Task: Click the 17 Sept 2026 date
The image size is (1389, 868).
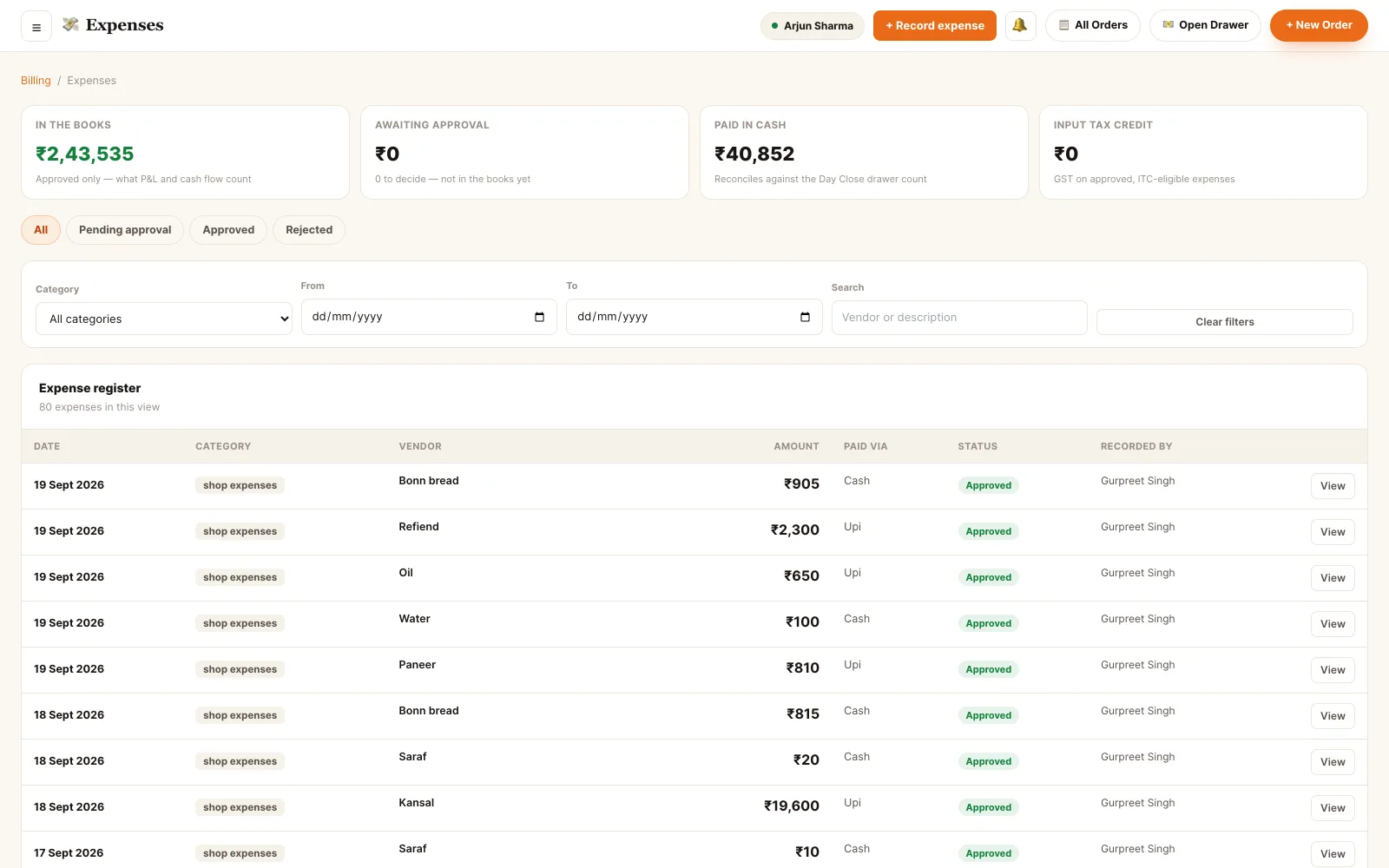Action: (x=69, y=853)
